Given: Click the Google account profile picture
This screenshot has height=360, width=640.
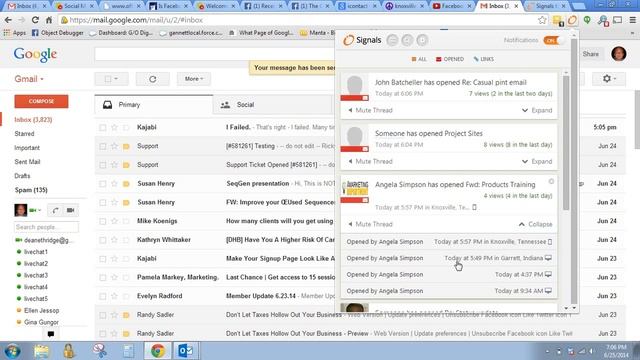Looking at the screenshot, I should coord(619,53).
